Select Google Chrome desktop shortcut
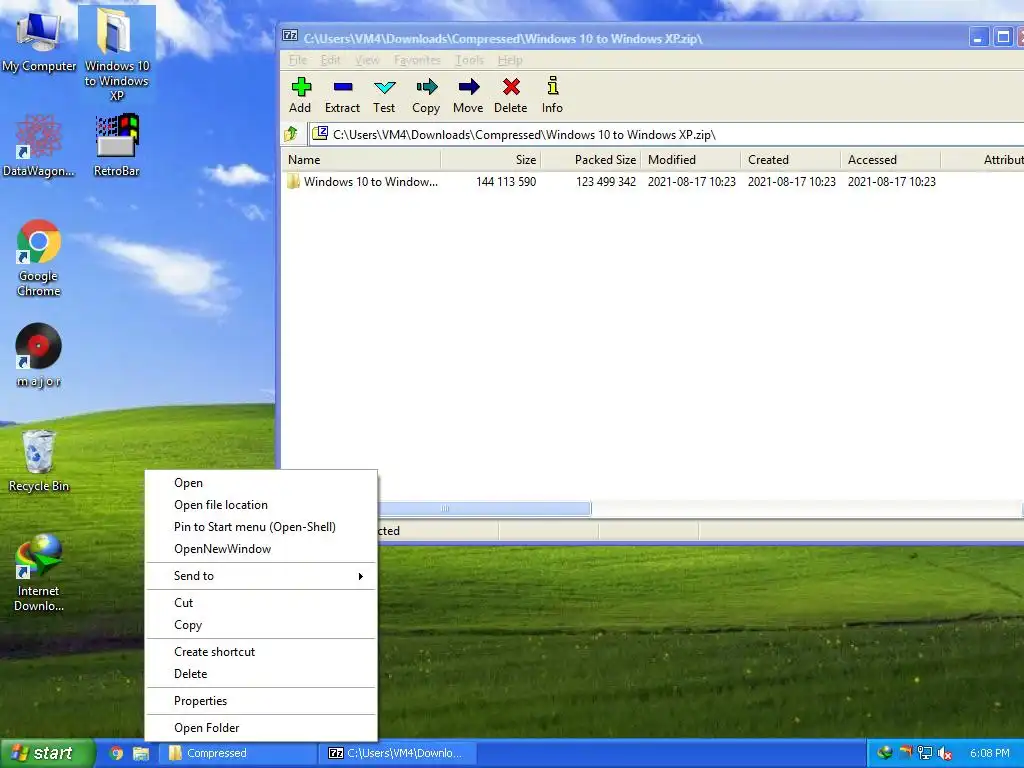Image resolution: width=1024 pixels, height=768 pixels. tap(39, 259)
